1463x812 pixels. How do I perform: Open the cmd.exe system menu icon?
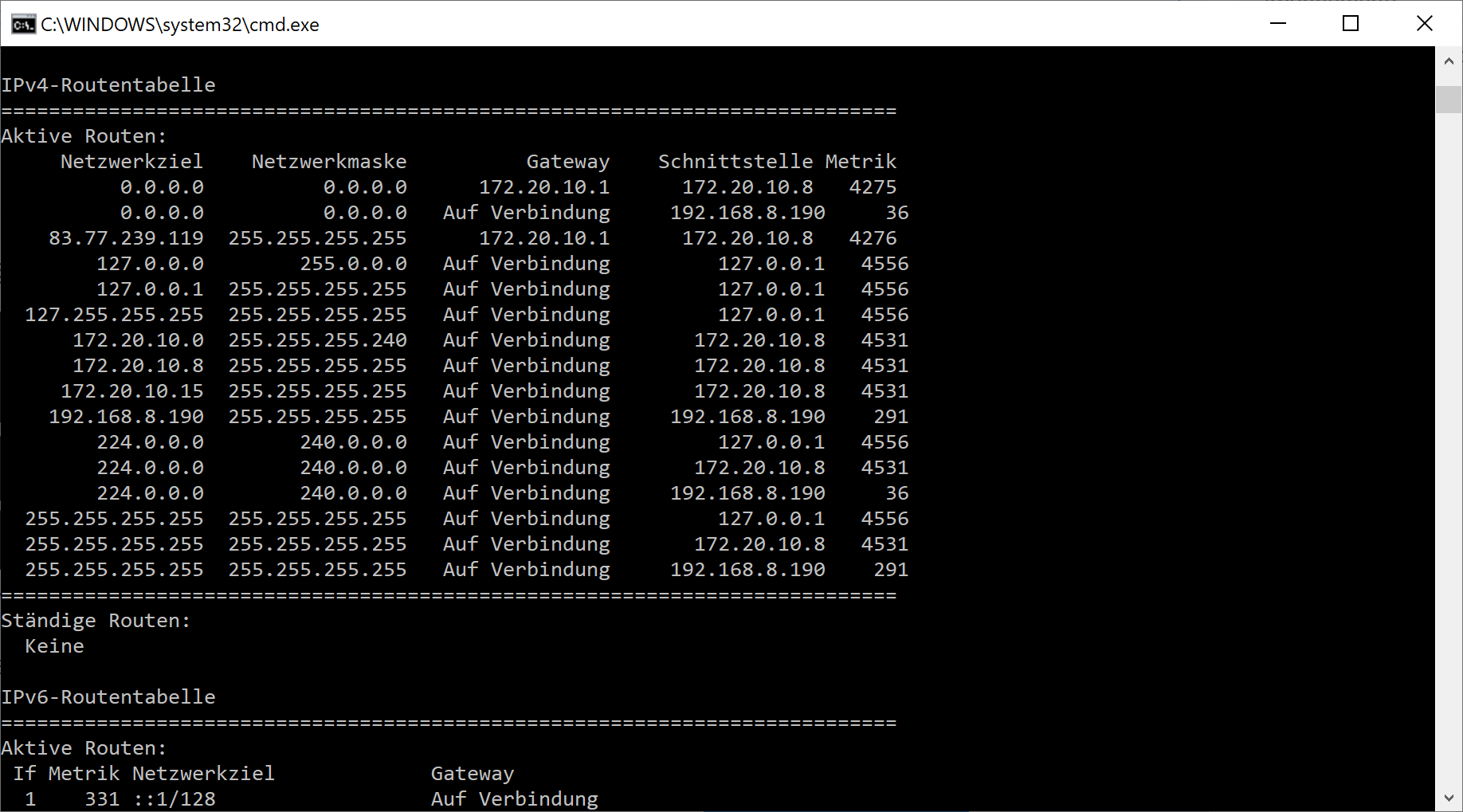point(23,25)
